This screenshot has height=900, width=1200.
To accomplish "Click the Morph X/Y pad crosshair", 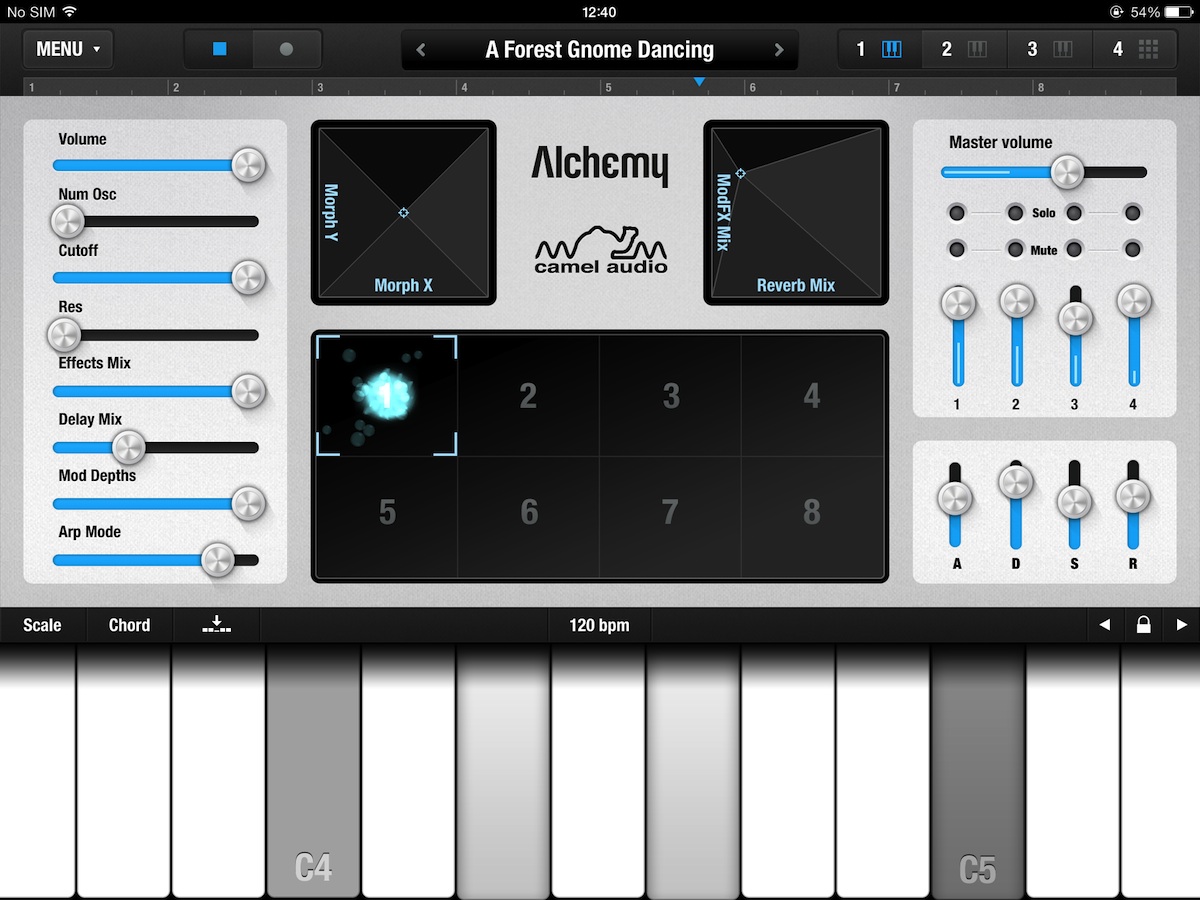I will [x=404, y=212].
